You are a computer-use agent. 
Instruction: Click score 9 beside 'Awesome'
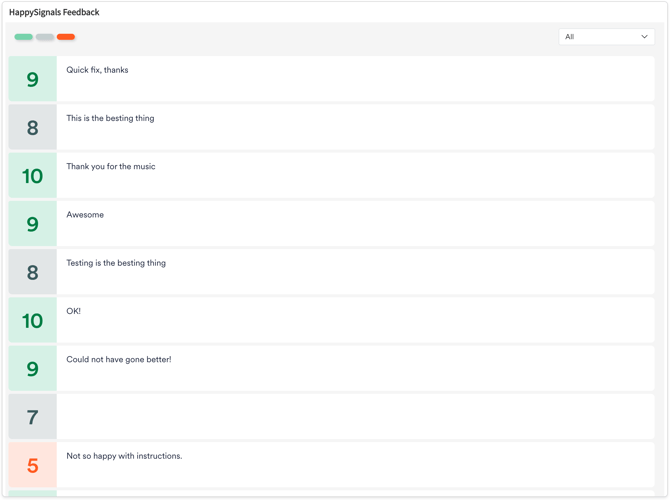pyautogui.click(x=32, y=224)
